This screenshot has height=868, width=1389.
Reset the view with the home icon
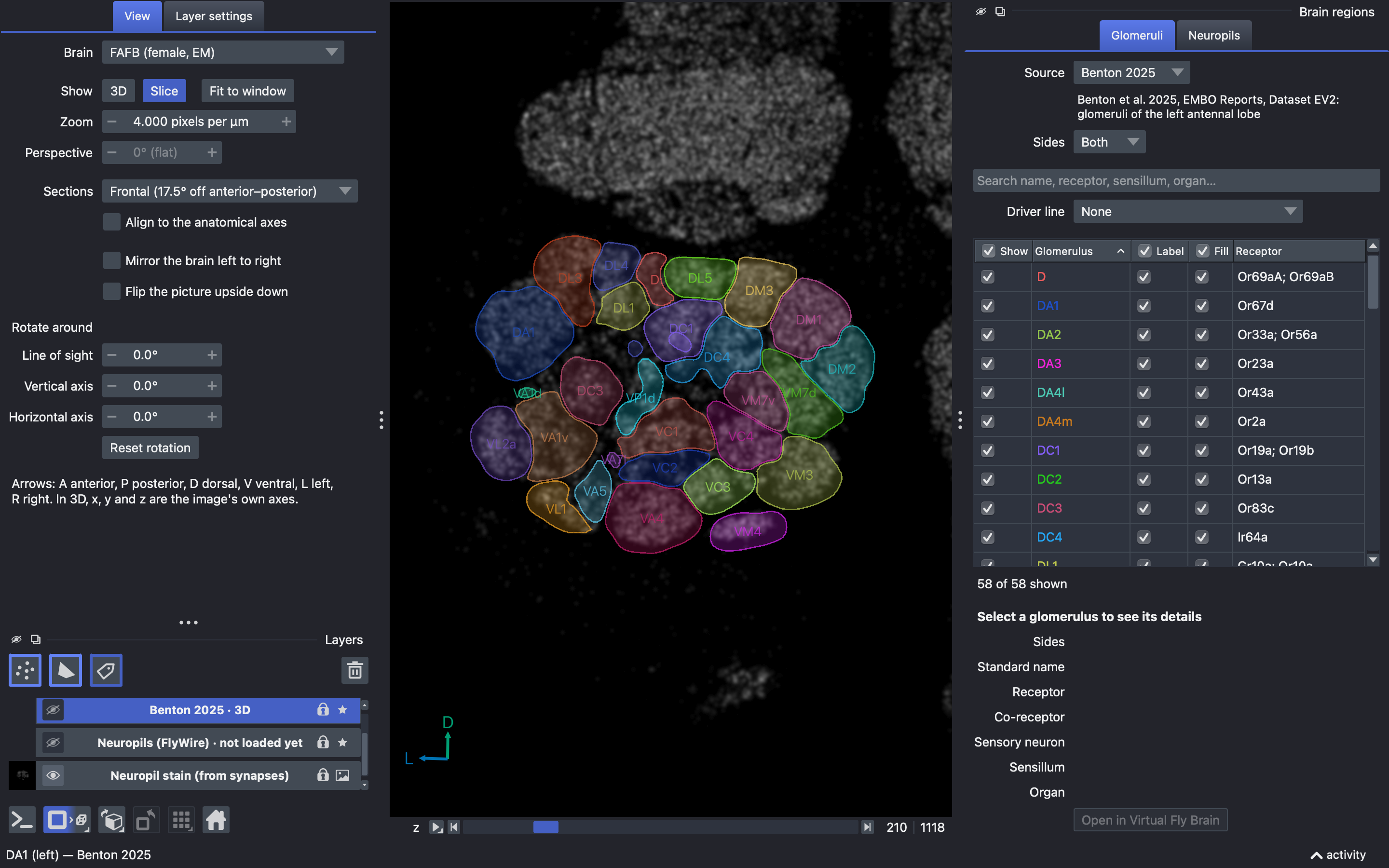(x=216, y=820)
